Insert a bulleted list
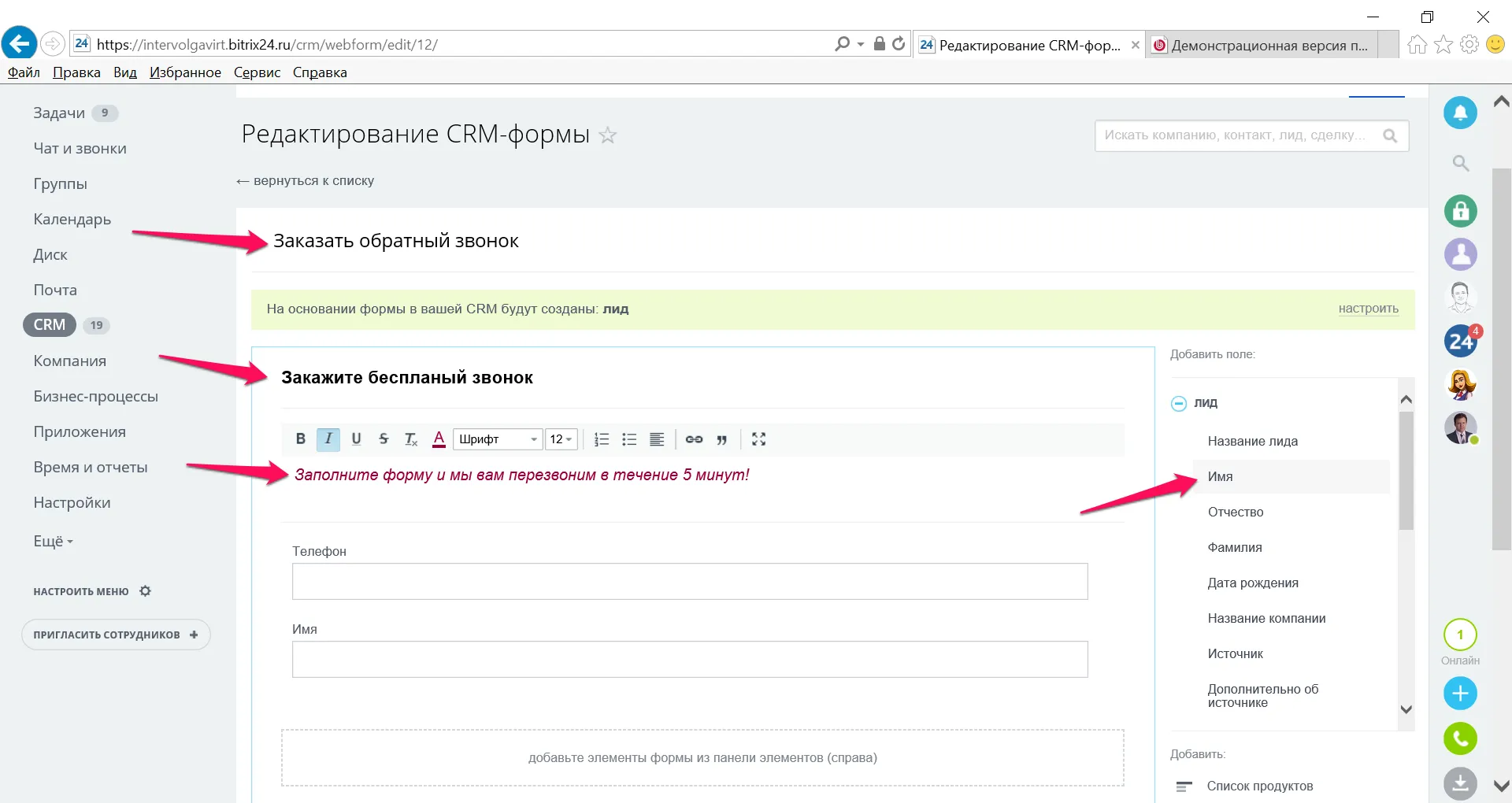 tap(629, 439)
